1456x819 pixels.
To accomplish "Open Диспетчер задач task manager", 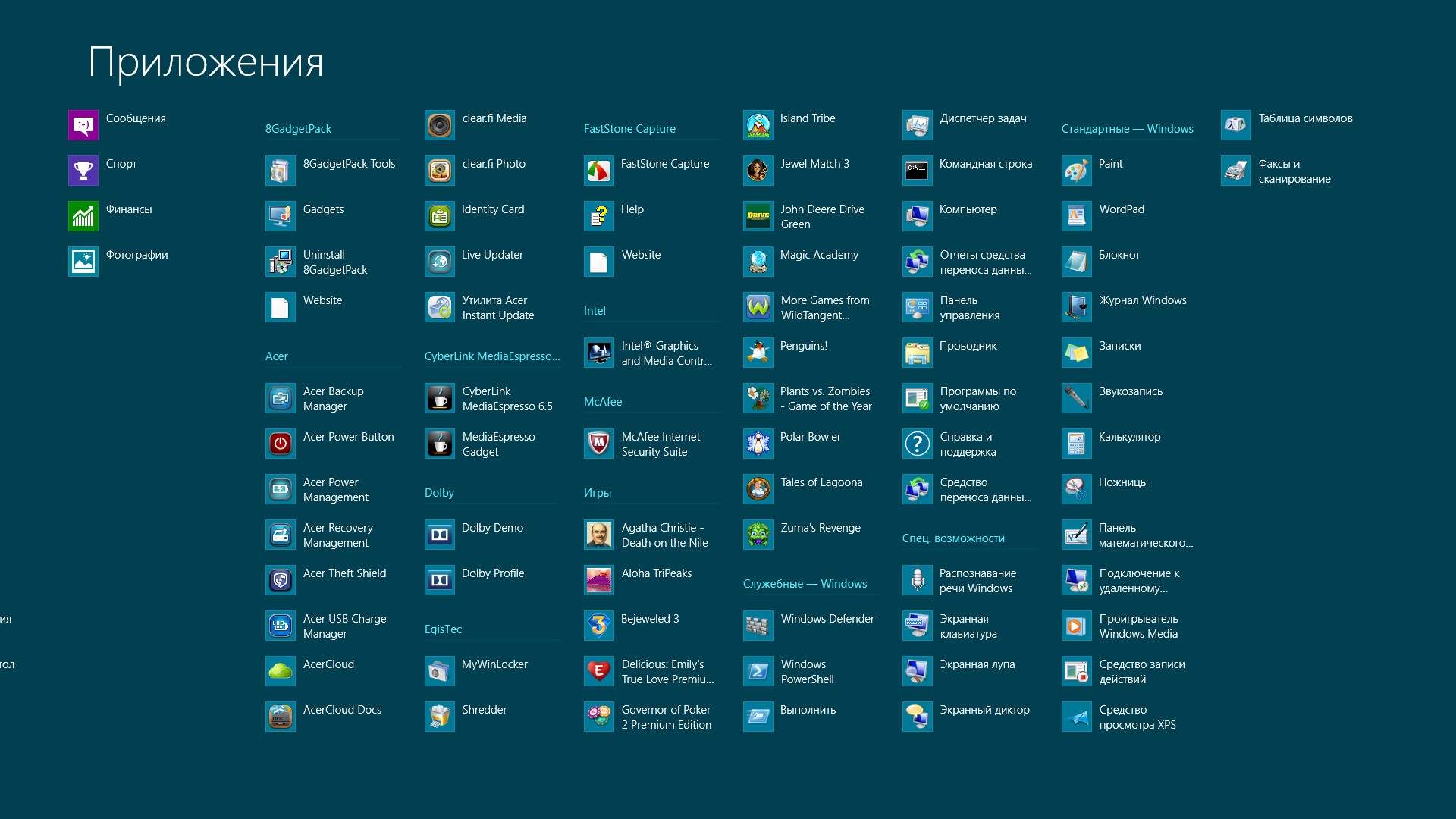I will (x=917, y=125).
